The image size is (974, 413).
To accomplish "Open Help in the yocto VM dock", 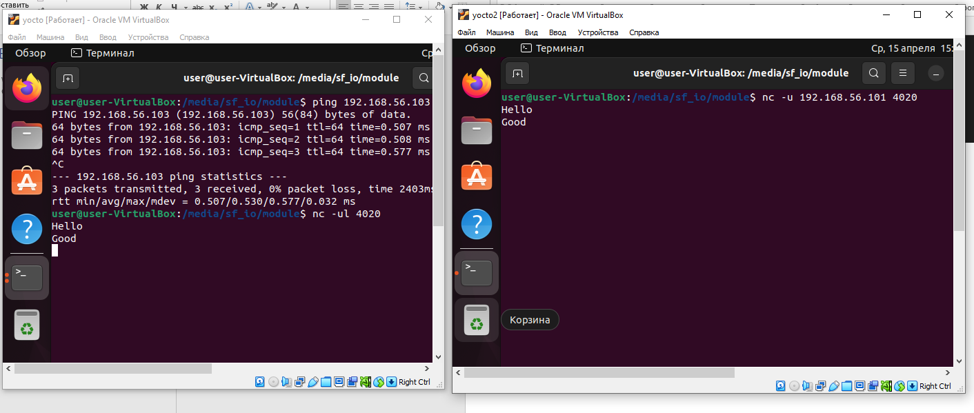I will click(x=26, y=230).
